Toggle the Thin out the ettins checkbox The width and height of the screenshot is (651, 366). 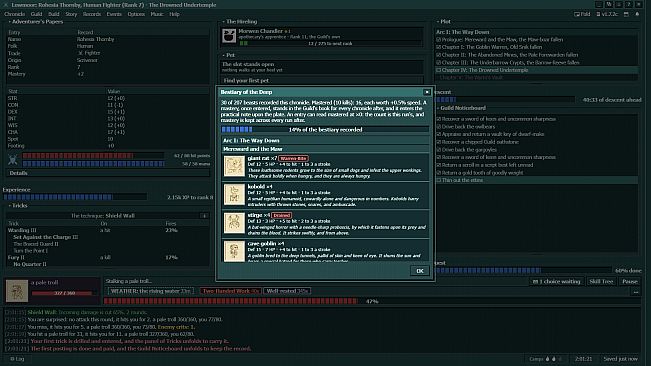(x=438, y=181)
